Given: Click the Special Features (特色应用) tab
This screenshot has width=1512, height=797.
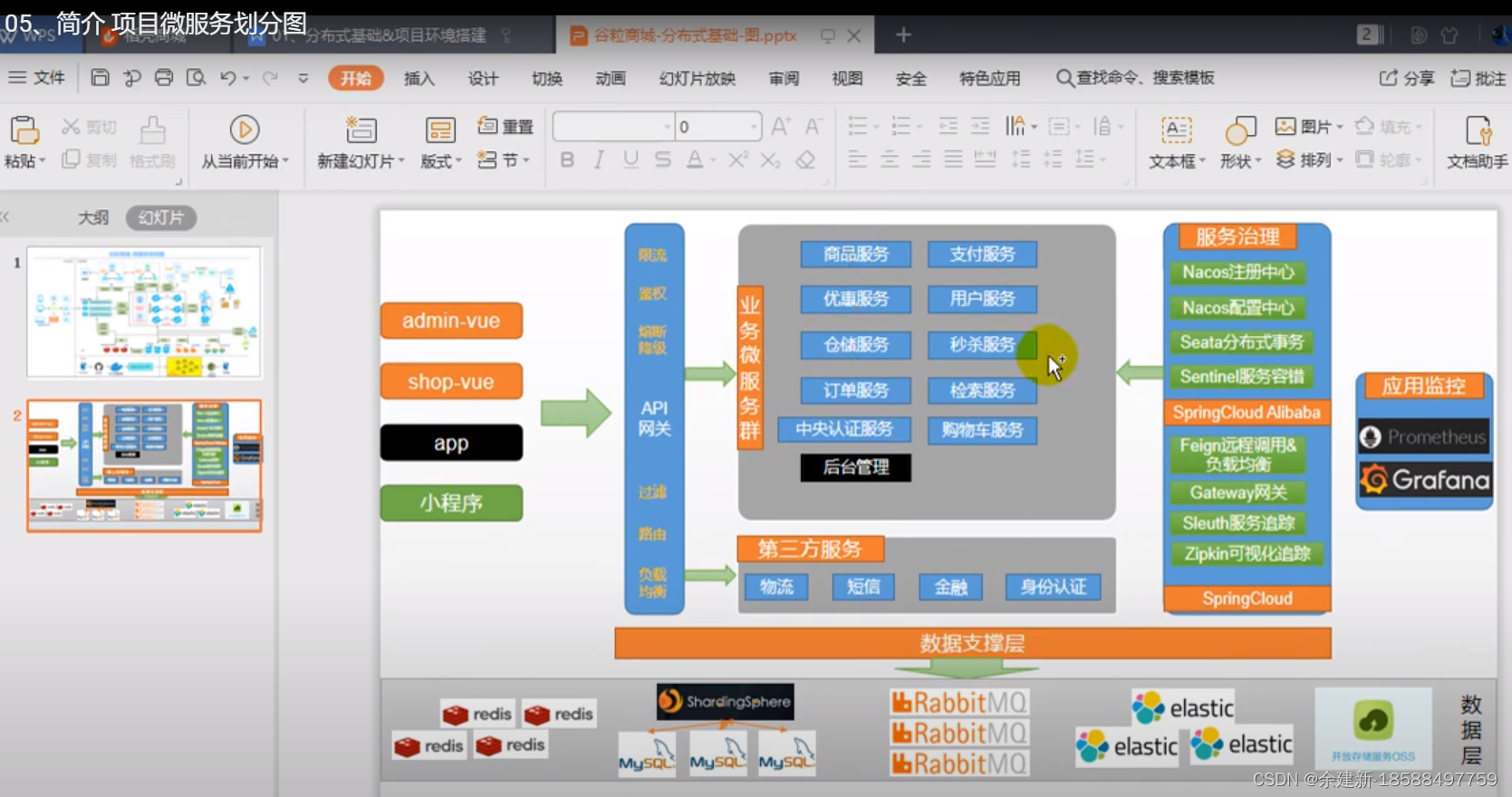Looking at the screenshot, I should (x=989, y=79).
